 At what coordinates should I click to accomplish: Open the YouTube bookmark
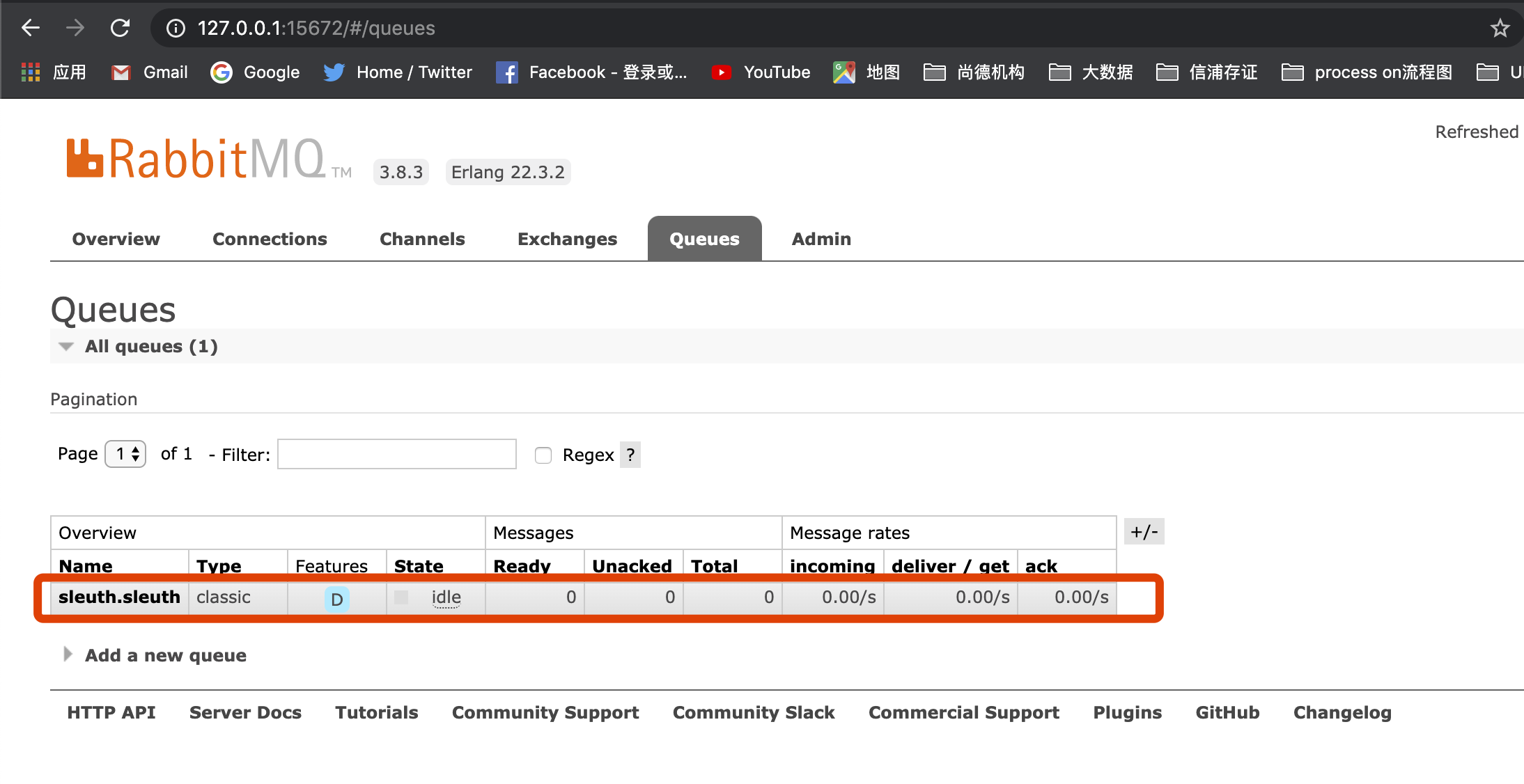[761, 72]
